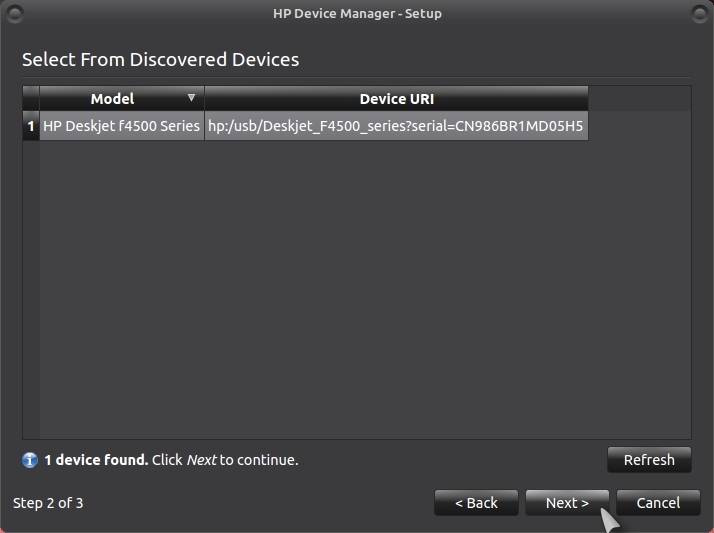
Task: Click the top-left window corner button
Action: pyautogui.click(x=15, y=14)
